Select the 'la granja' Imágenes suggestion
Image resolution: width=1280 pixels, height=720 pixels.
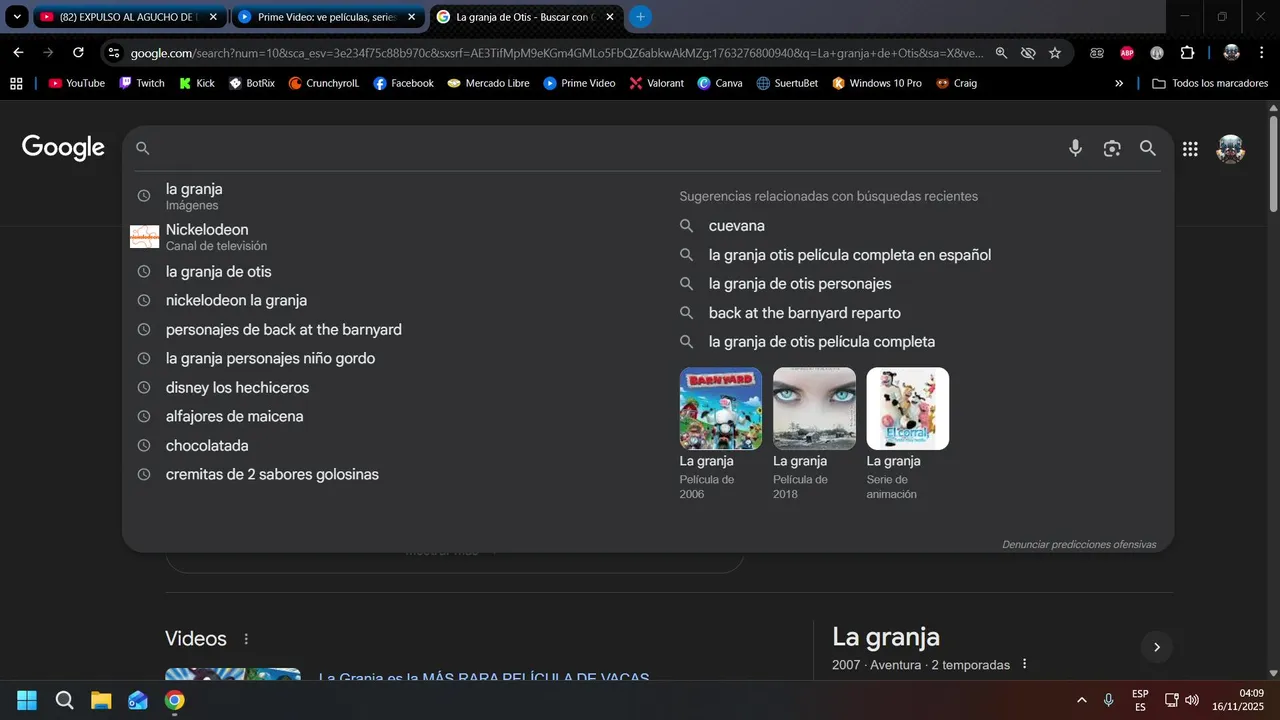[x=395, y=196]
